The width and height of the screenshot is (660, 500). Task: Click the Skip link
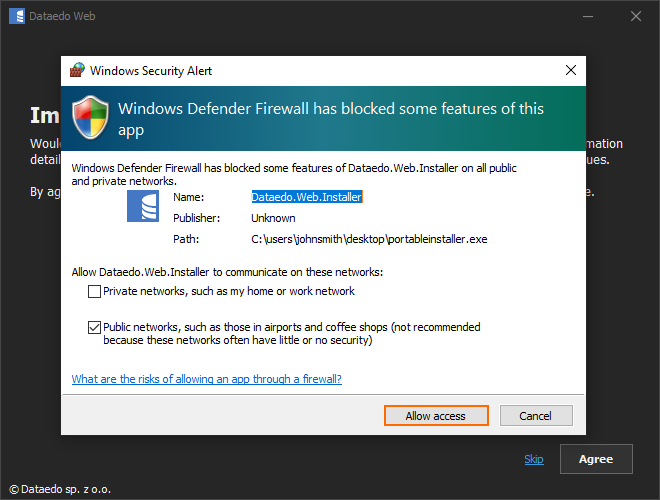pos(534,459)
